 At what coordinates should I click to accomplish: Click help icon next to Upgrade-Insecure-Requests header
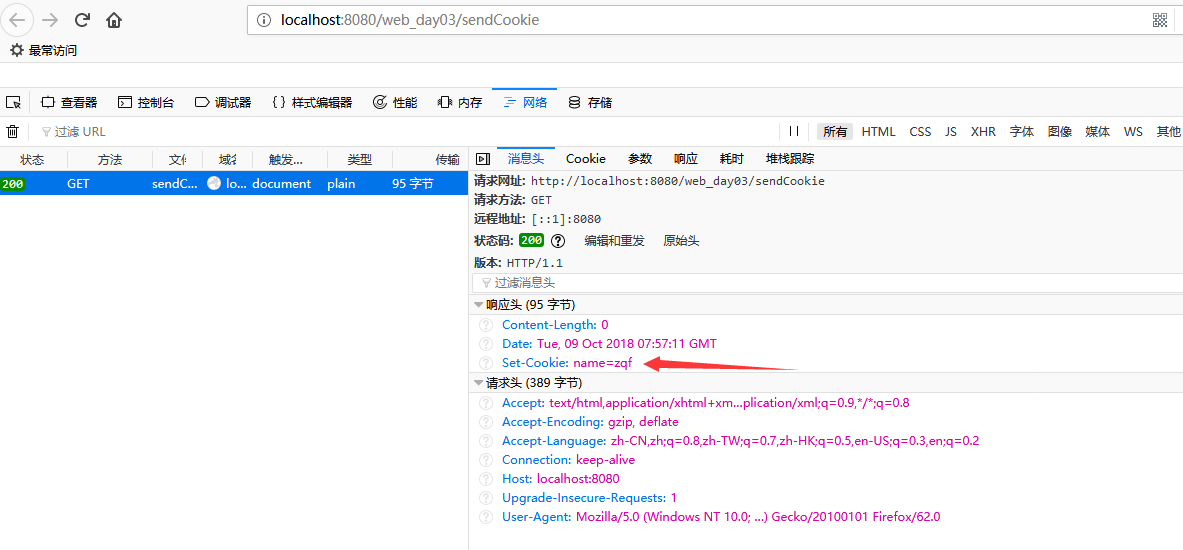pos(486,498)
